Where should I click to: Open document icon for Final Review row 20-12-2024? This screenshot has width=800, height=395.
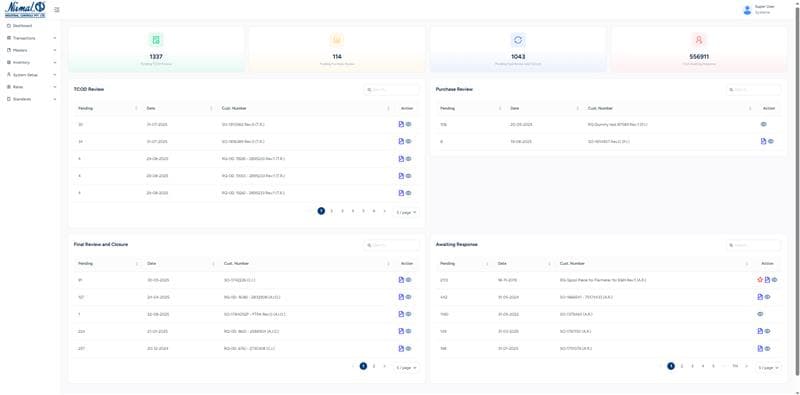click(x=401, y=349)
